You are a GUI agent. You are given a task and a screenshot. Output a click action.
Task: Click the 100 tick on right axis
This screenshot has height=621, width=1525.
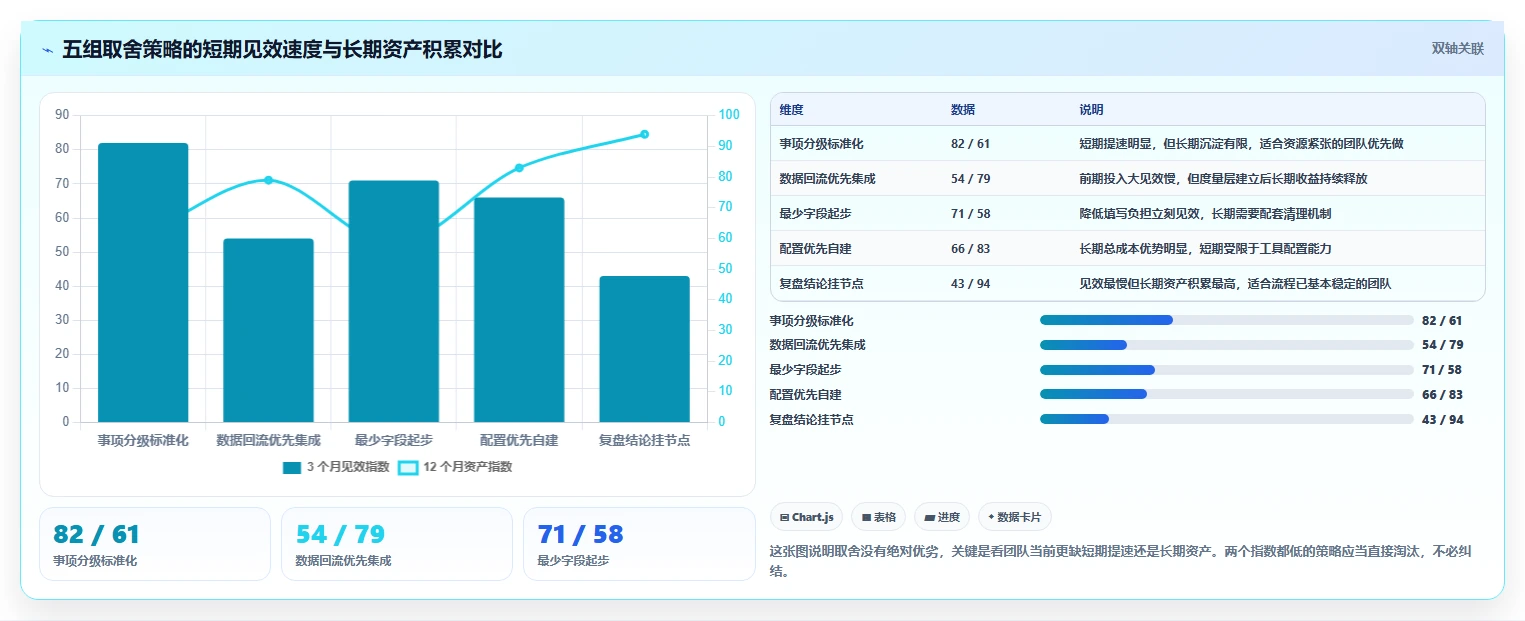pyautogui.click(x=729, y=115)
